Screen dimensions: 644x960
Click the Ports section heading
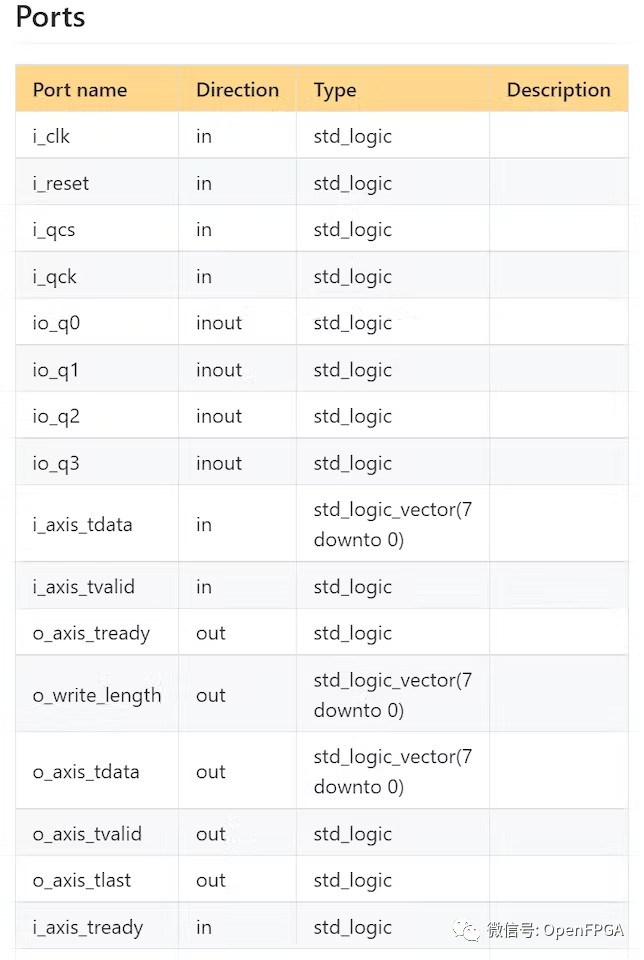click(50, 17)
